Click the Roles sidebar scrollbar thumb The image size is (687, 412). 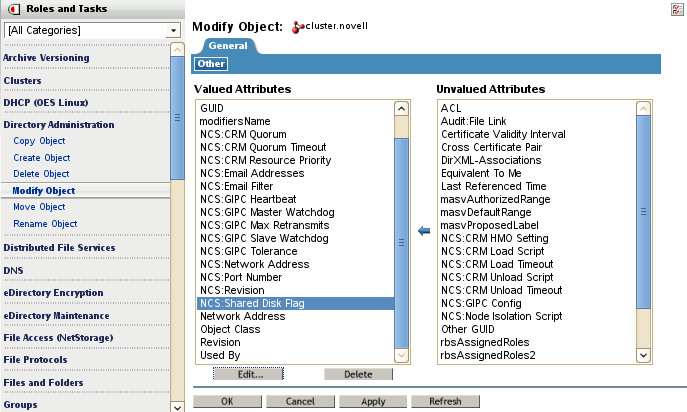tap(177, 117)
